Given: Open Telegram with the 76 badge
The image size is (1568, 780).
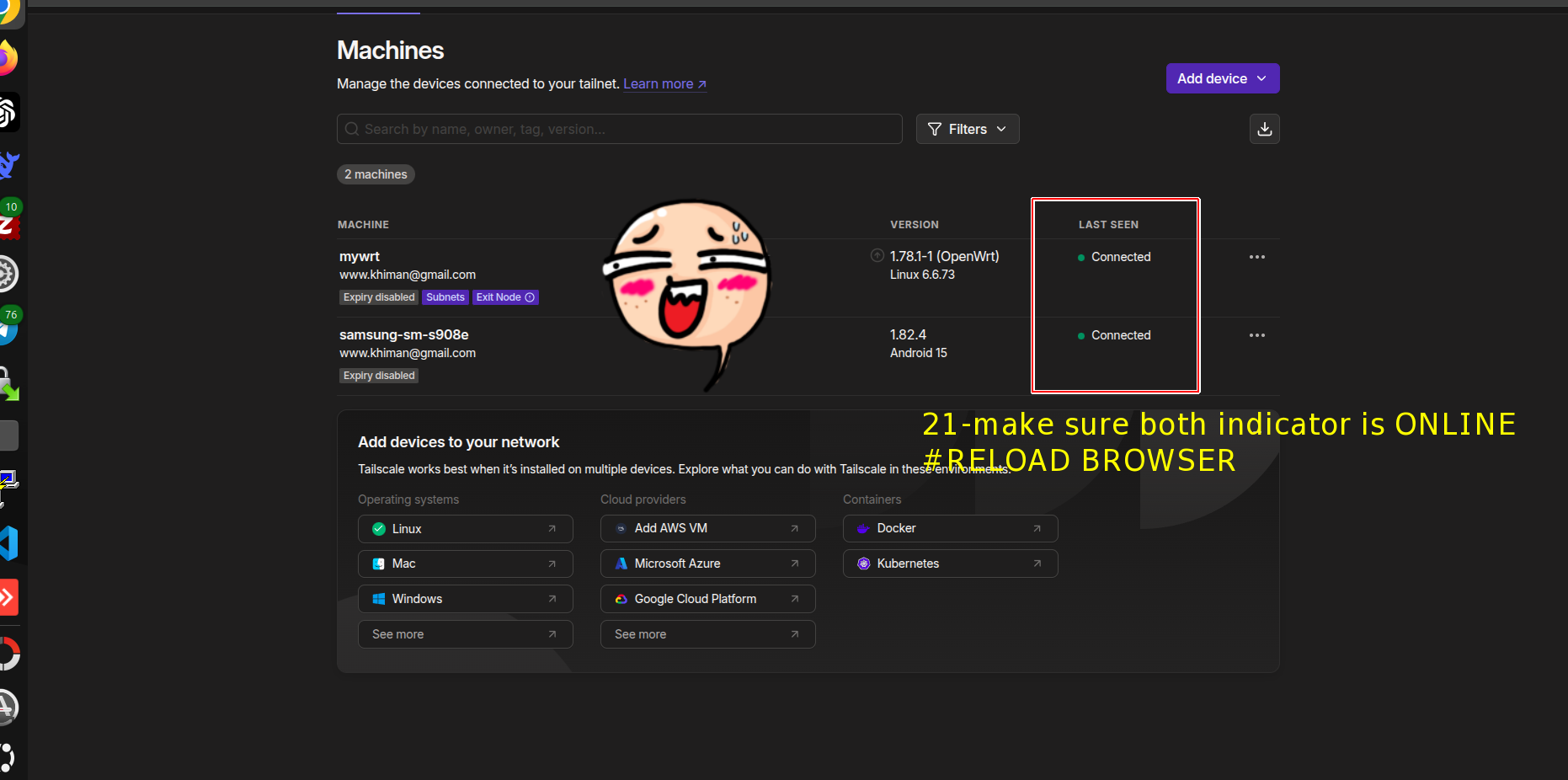Looking at the screenshot, I should coord(8,328).
